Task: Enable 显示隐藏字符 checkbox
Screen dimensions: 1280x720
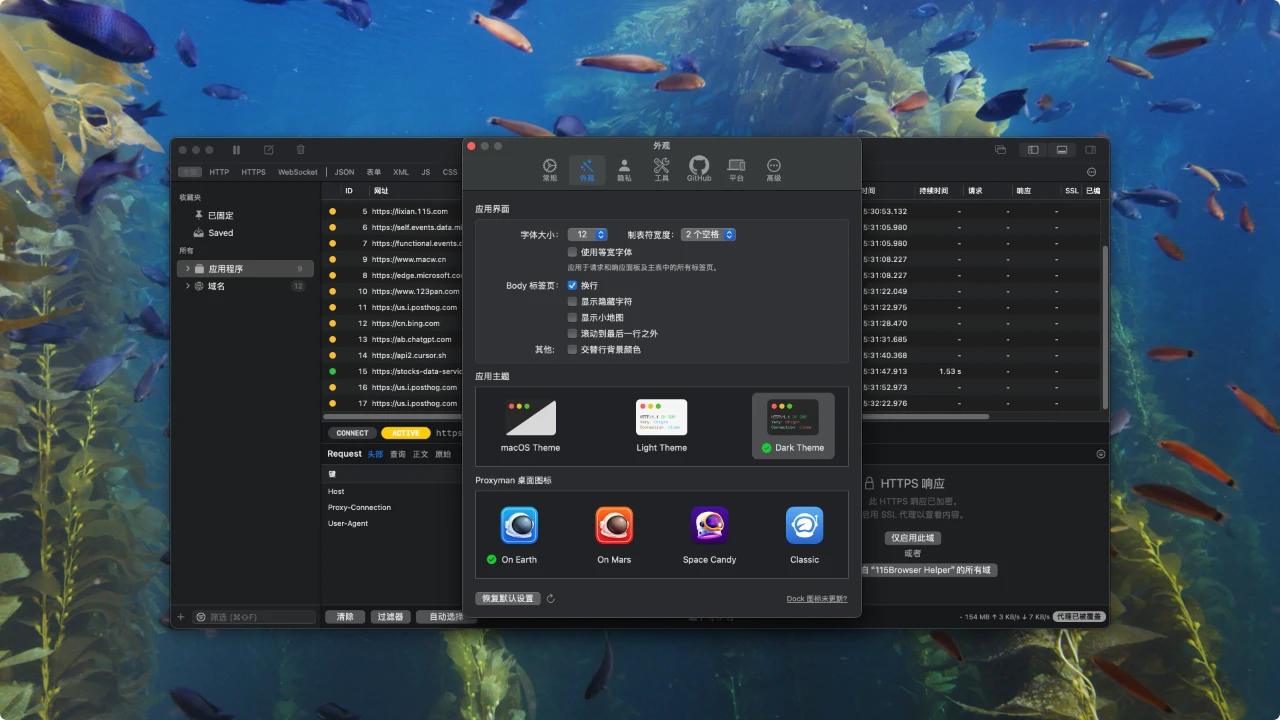Action: 572,301
